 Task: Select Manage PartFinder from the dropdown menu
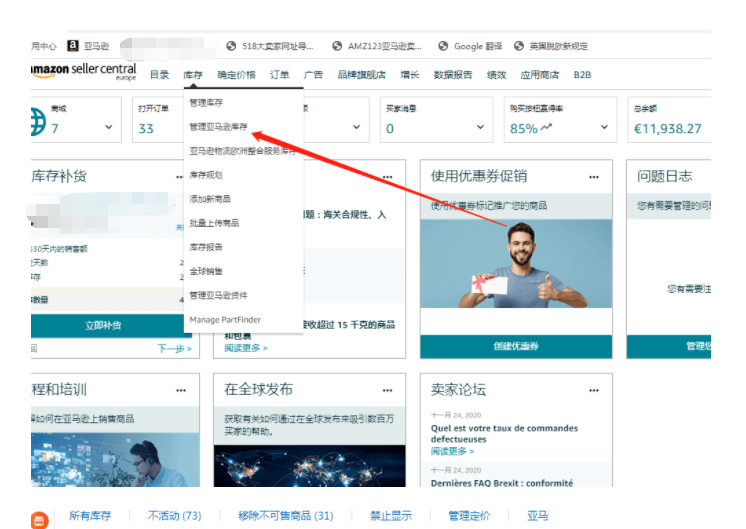pyautogui.click(x=225, y=320)
